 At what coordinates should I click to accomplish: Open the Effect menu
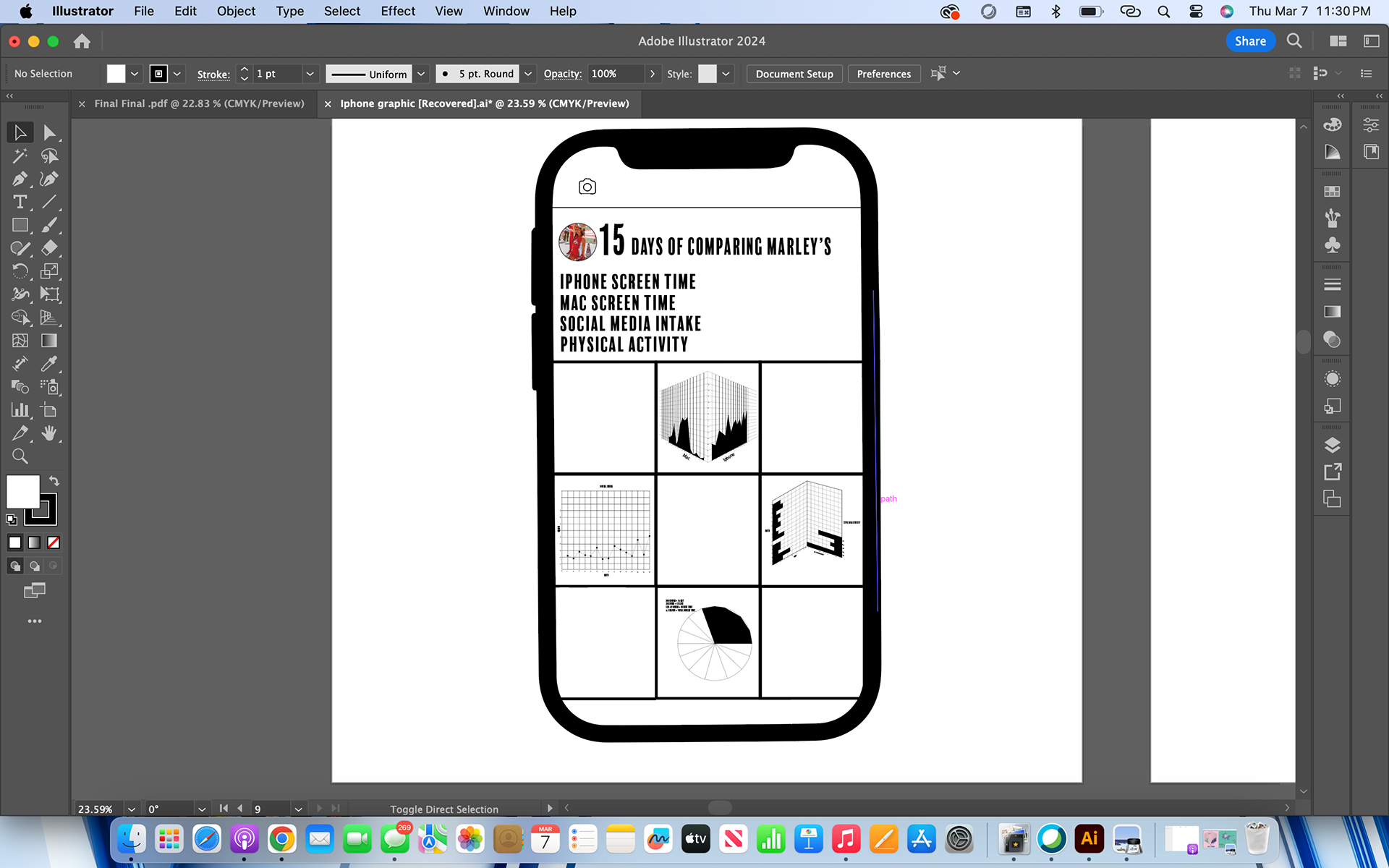click(398, 11)
